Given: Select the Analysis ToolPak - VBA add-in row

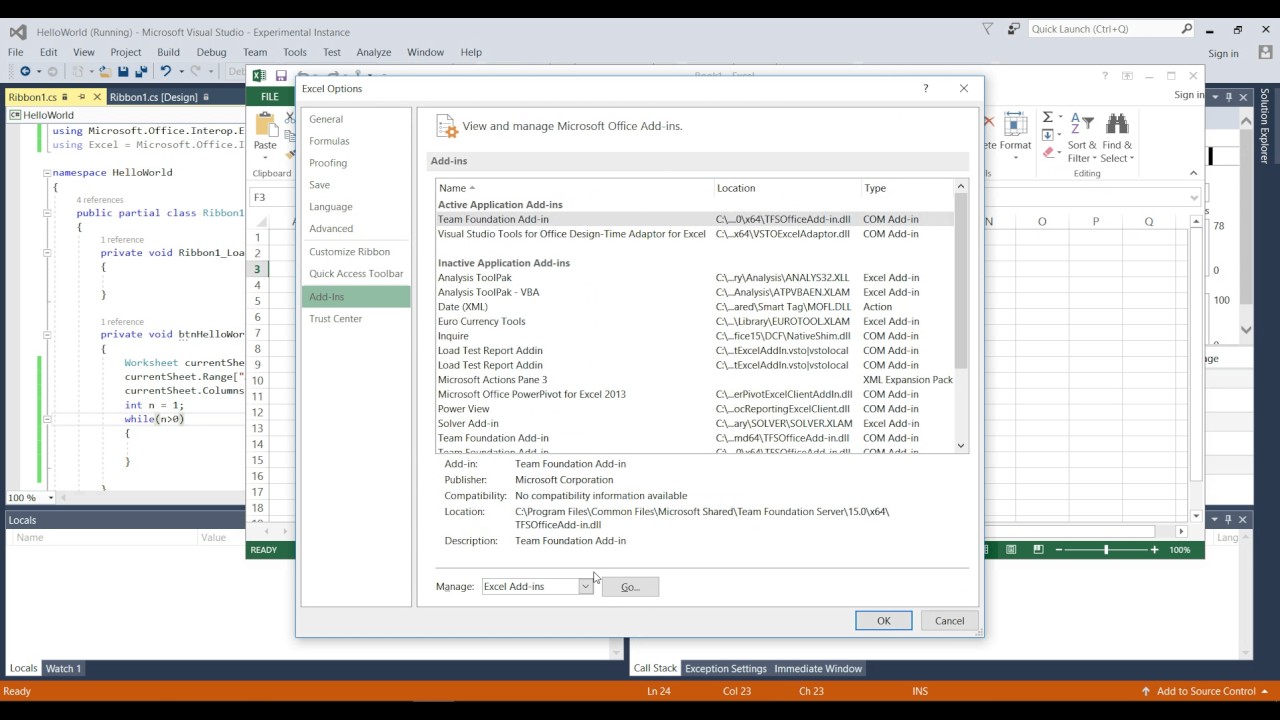Looking at the screenshot, I should click(x=694, y=292).
